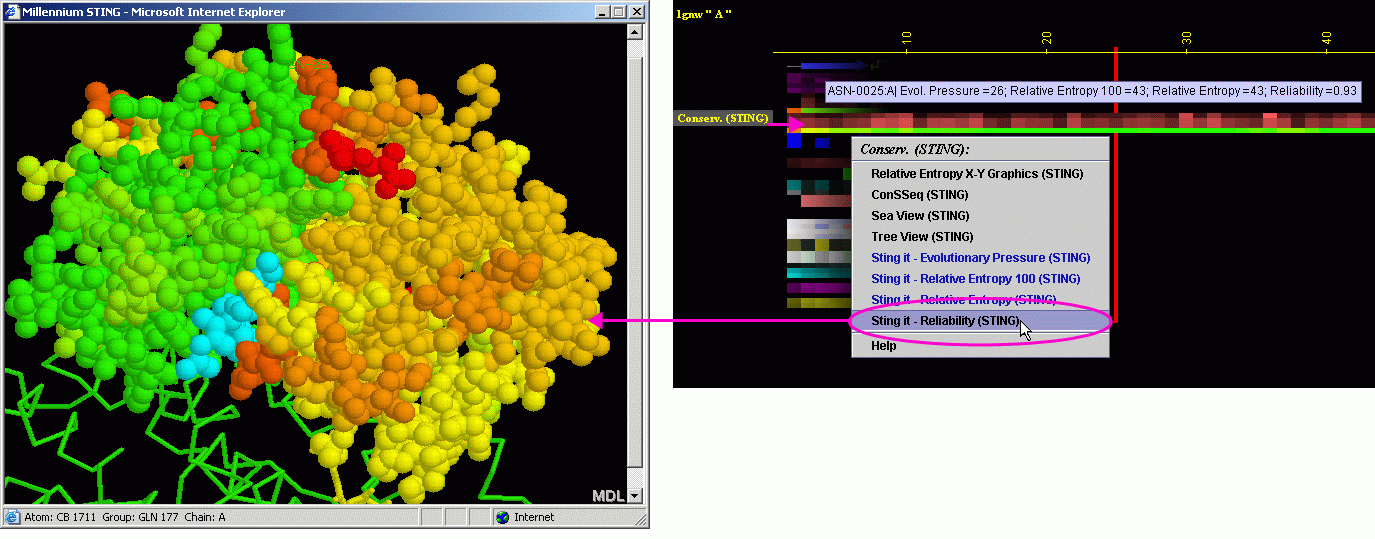Click the Conserv. (STING) row label
This screenshot has height=539, width=1375.
pyautogui.click(x=723, y=118)
